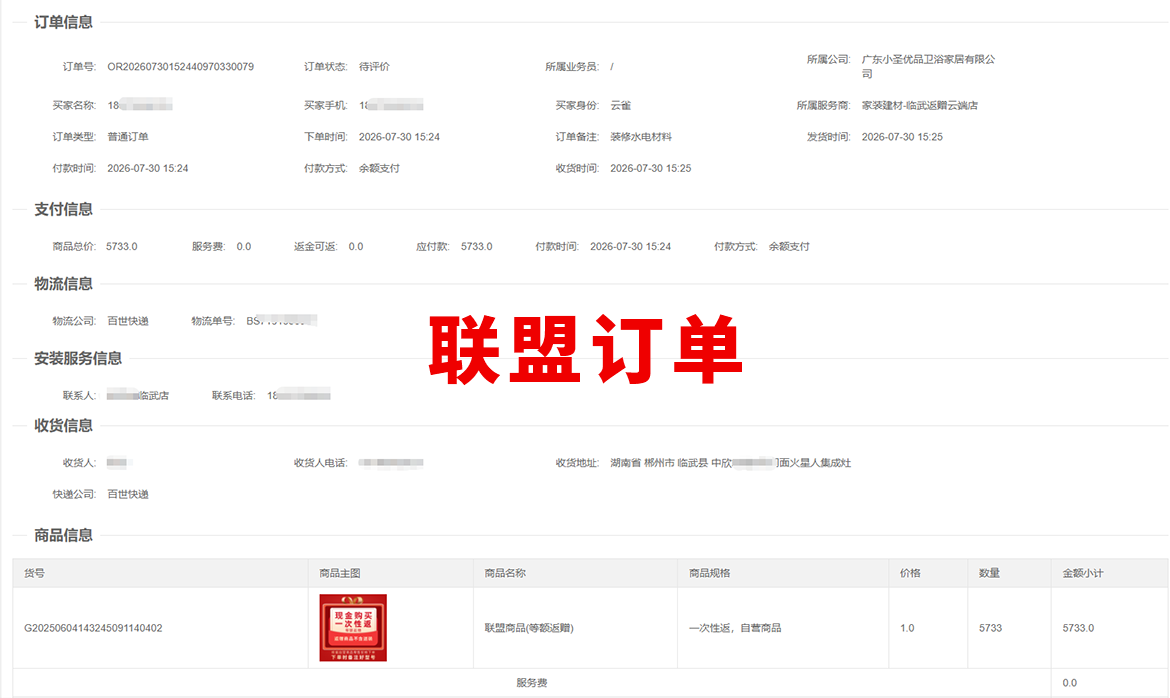Image resolution: width=1170 pixels, height=698 pixels.
Task: Select payment time in 支付信息 row
Action: point(631,246)
